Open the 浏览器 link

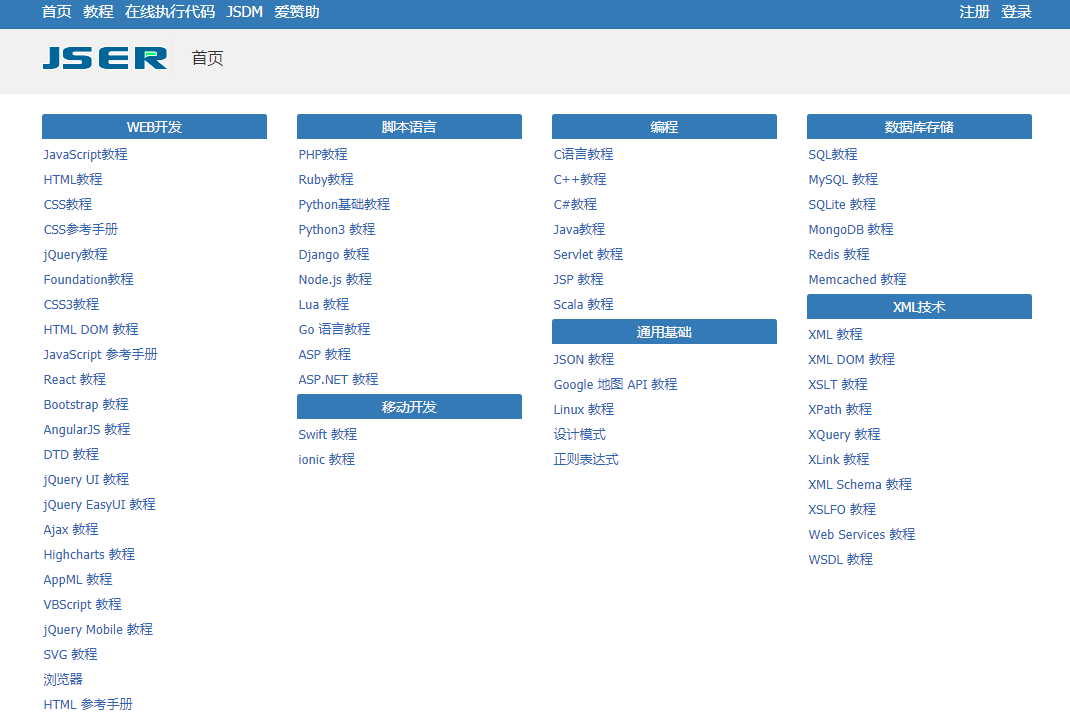(x=63, y=679)
